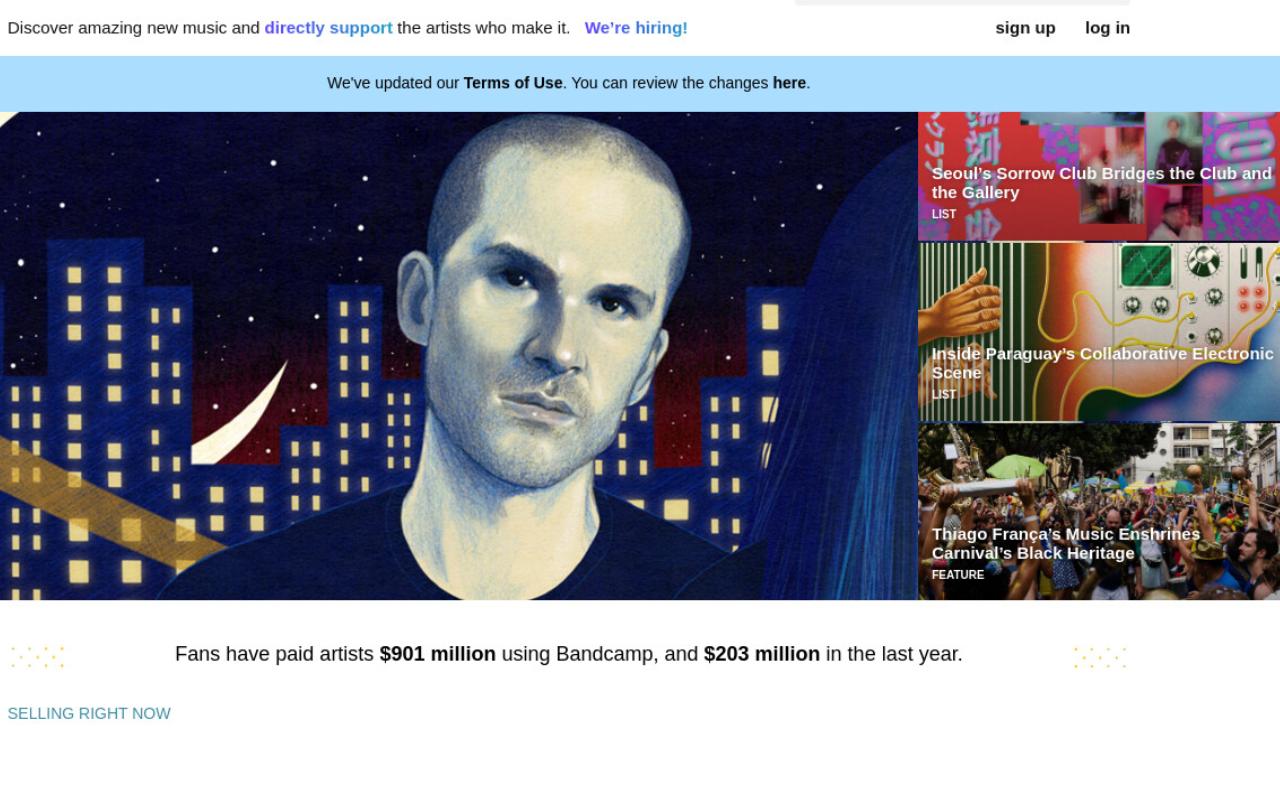The height and width of the screenshot is (800, 1280).
Task: Open Seoul's Sorrow Club Bridges article
Action: pyautogui.click(x=1099, y=176)
